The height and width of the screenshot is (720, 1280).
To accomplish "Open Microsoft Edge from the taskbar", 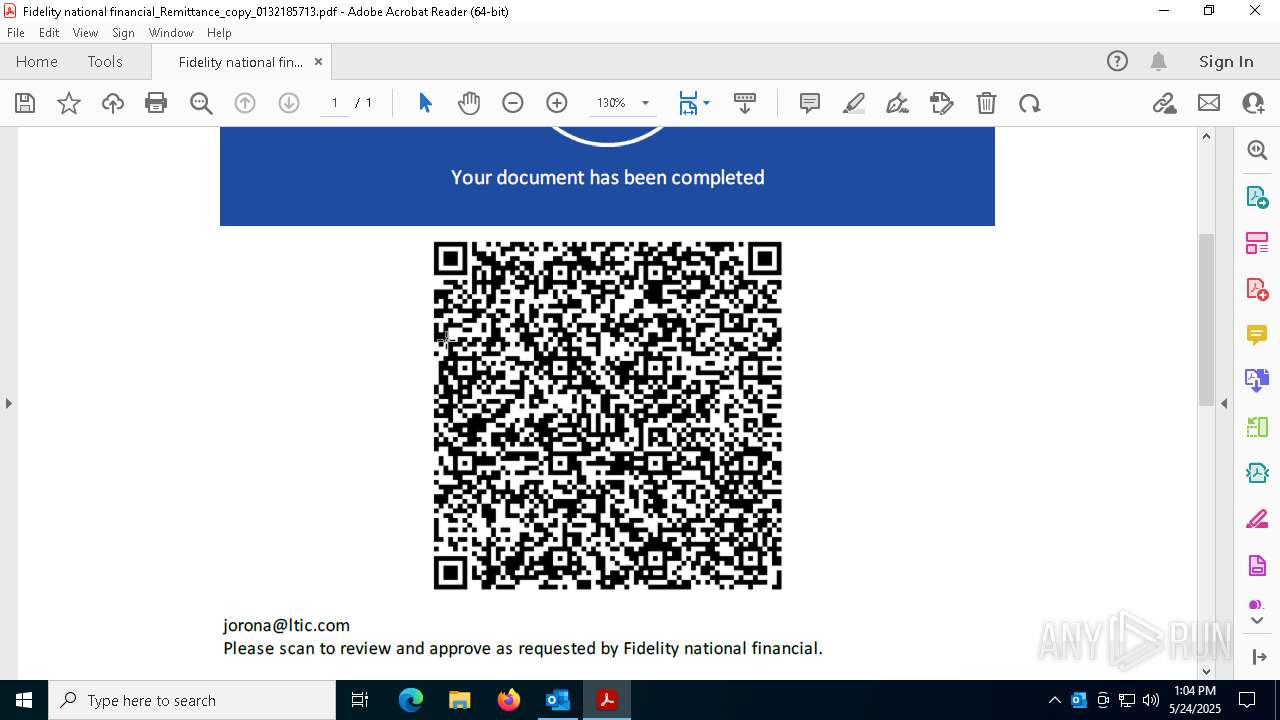I will pos(411,700).
